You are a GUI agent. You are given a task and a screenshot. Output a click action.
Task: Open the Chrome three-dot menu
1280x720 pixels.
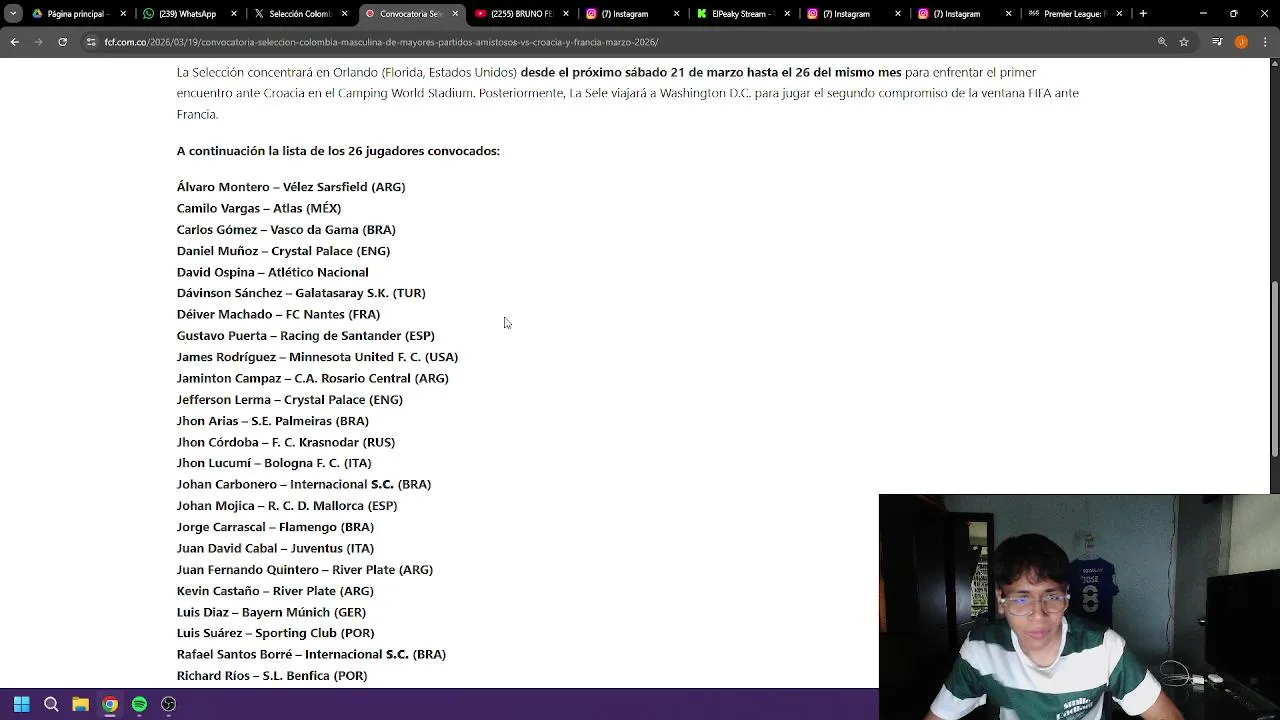[1265, 42]
